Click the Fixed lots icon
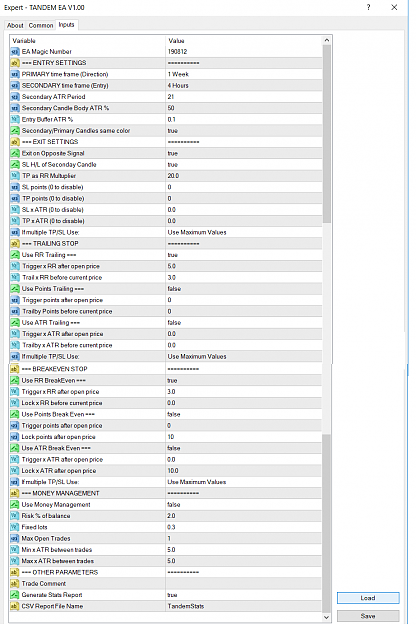416x625 pixels. pos(14,527)
